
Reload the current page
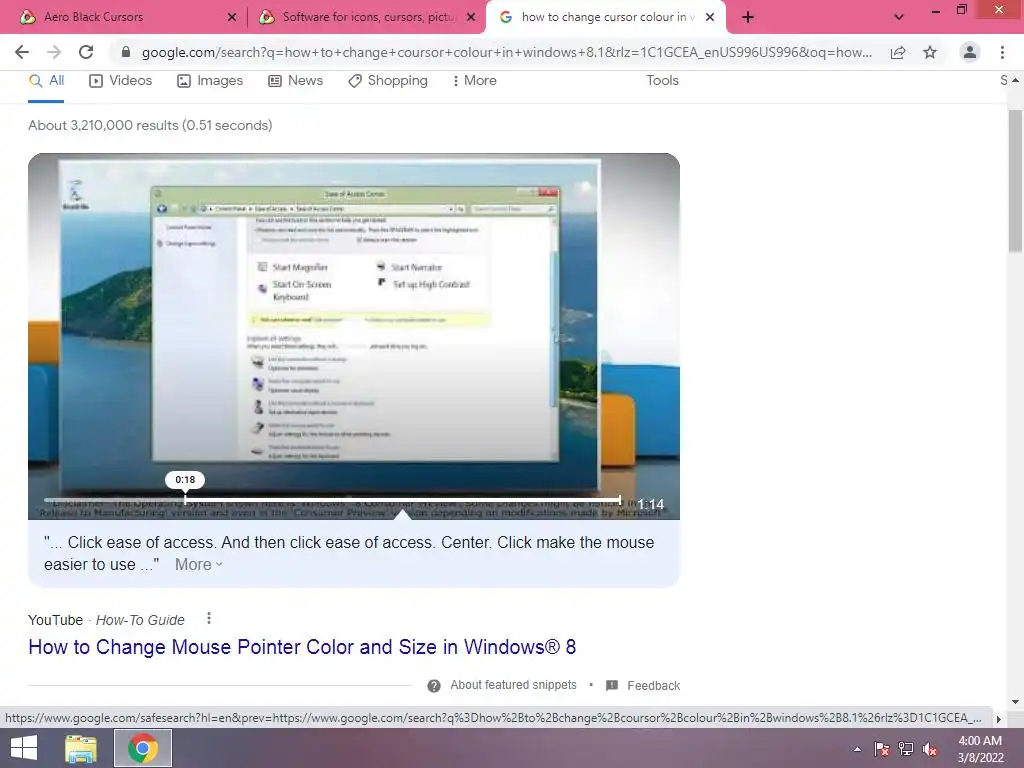(86, 52)
